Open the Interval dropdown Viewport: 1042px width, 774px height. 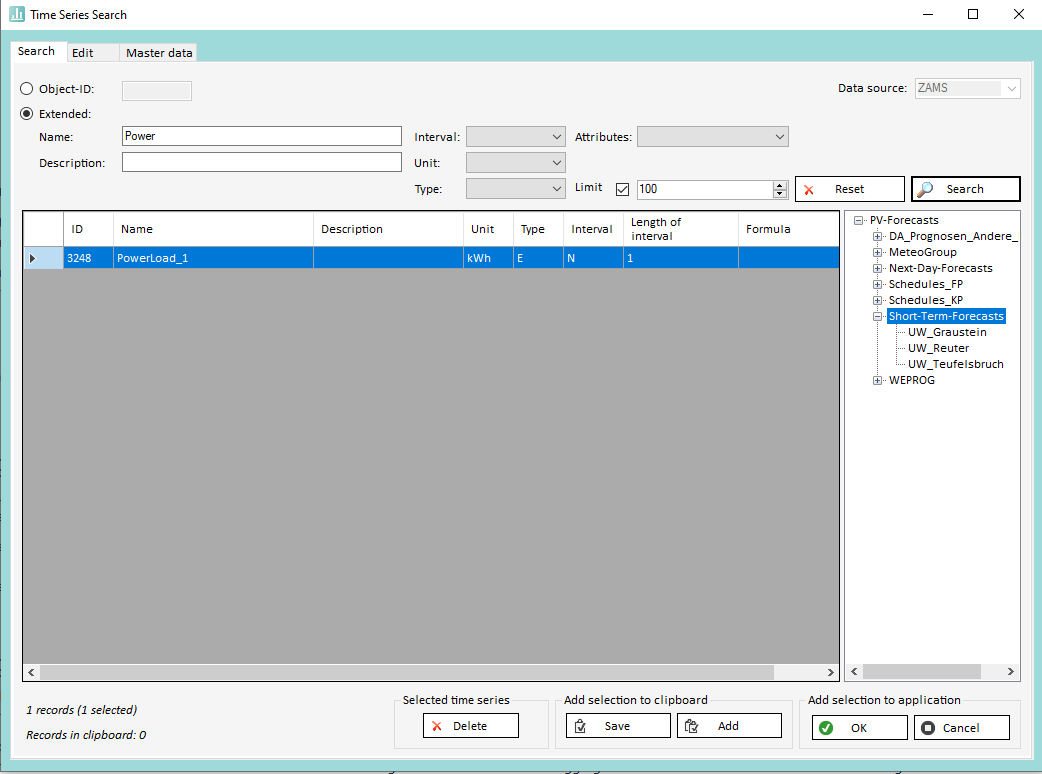point(516,137)
